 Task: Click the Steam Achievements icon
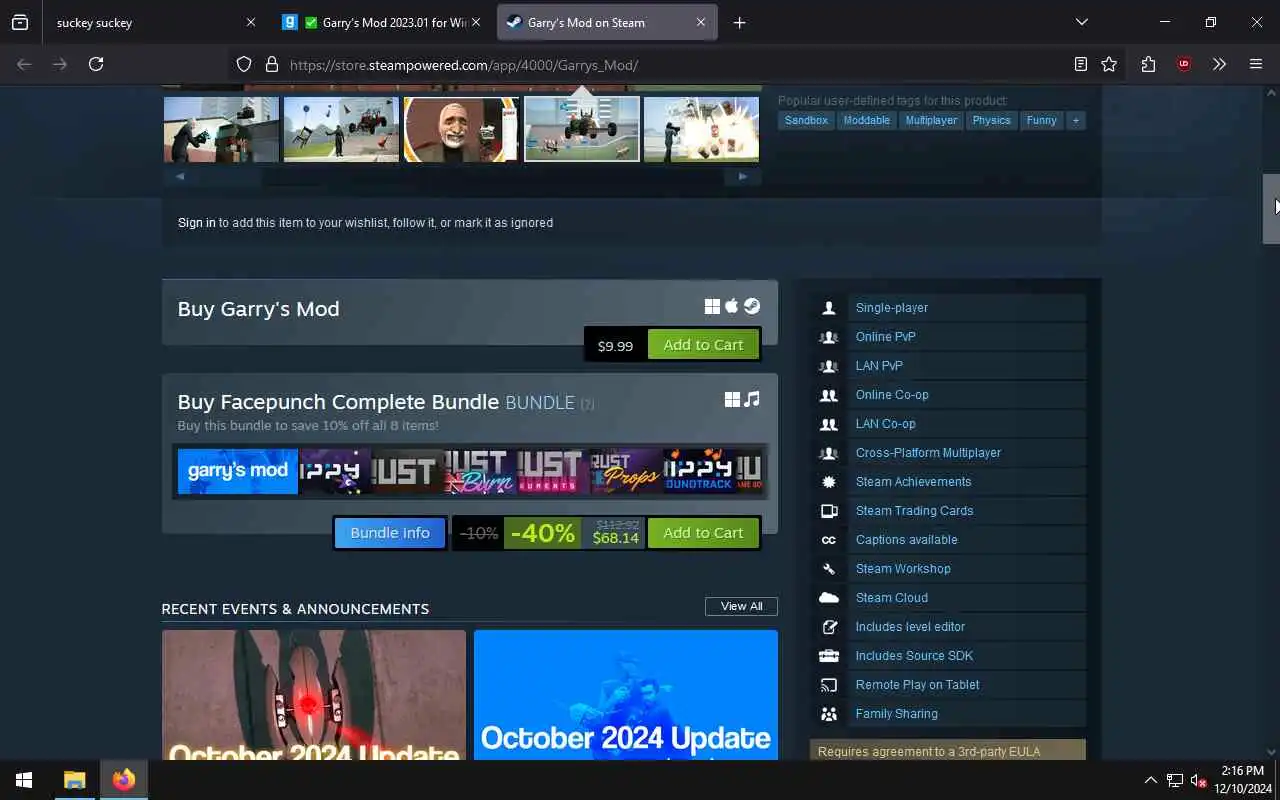(828, 482)
